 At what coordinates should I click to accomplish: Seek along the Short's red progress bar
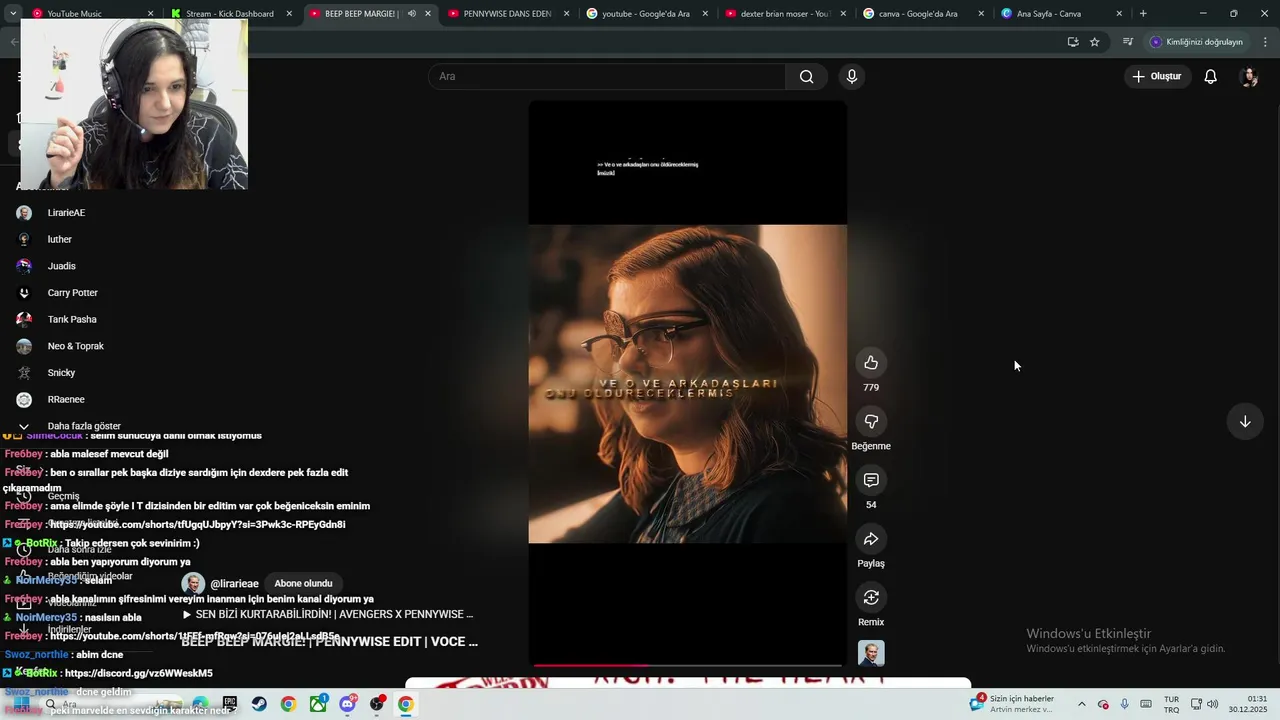(687, 665)
